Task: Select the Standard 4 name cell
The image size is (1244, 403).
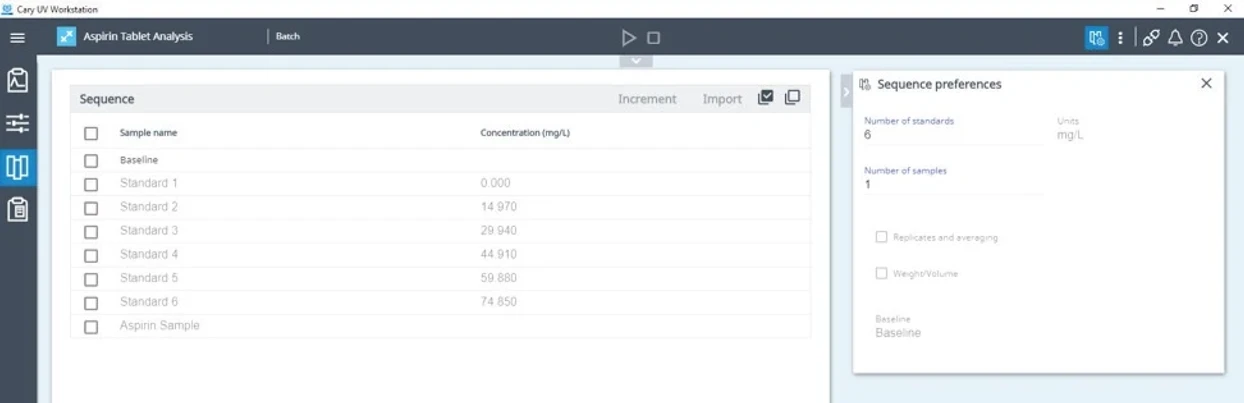Action: [x=149, y=254]
